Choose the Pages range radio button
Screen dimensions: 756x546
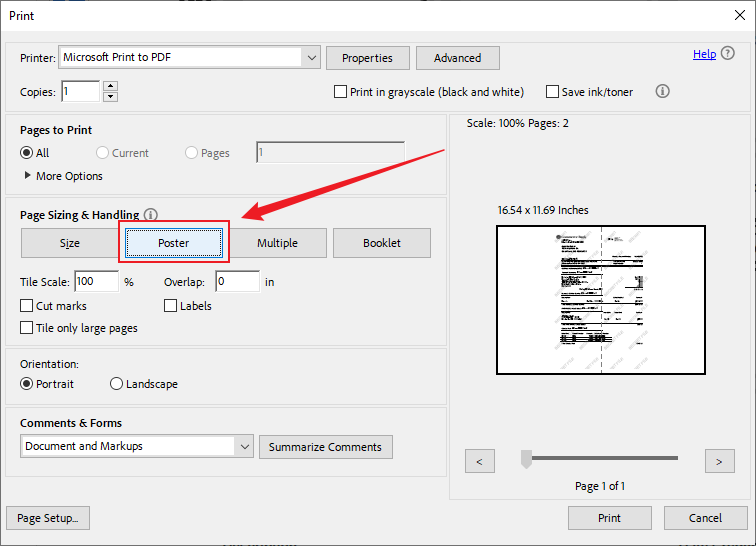(x=191, y=153)
